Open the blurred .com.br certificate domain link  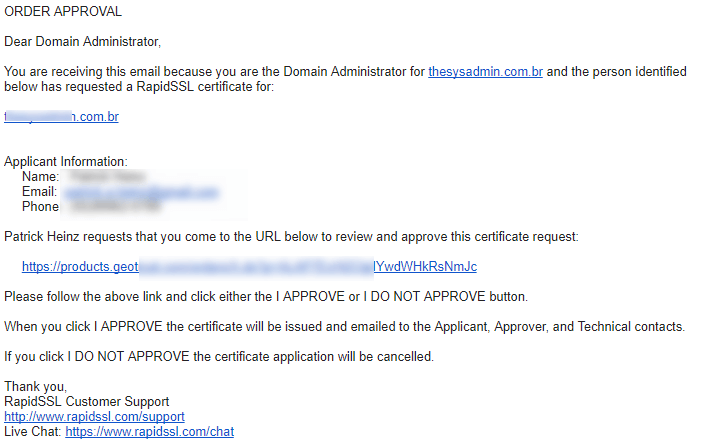pos(61,117)
